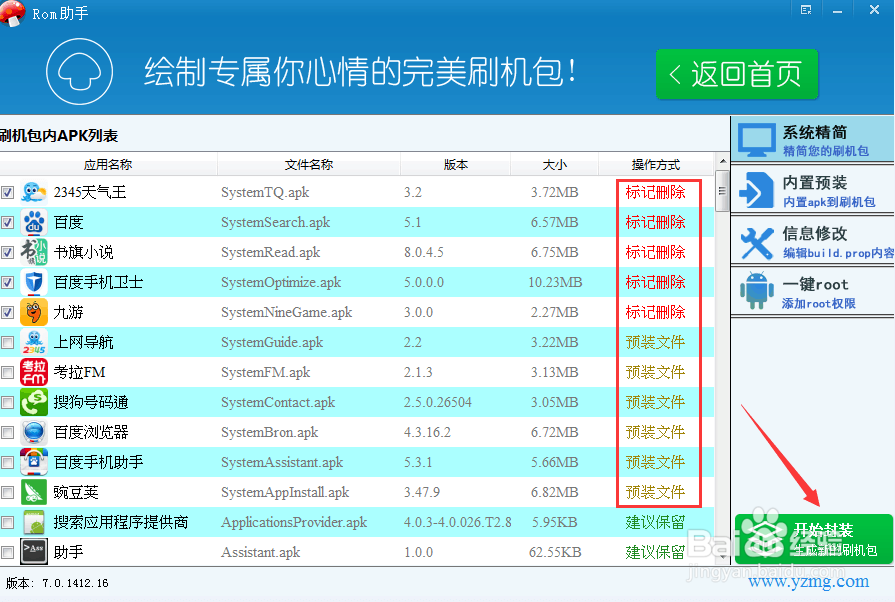Viewport: 895px width, 602px height.
Task: Click the 搜狗号码通 phone icon
Action: [34, 402]
